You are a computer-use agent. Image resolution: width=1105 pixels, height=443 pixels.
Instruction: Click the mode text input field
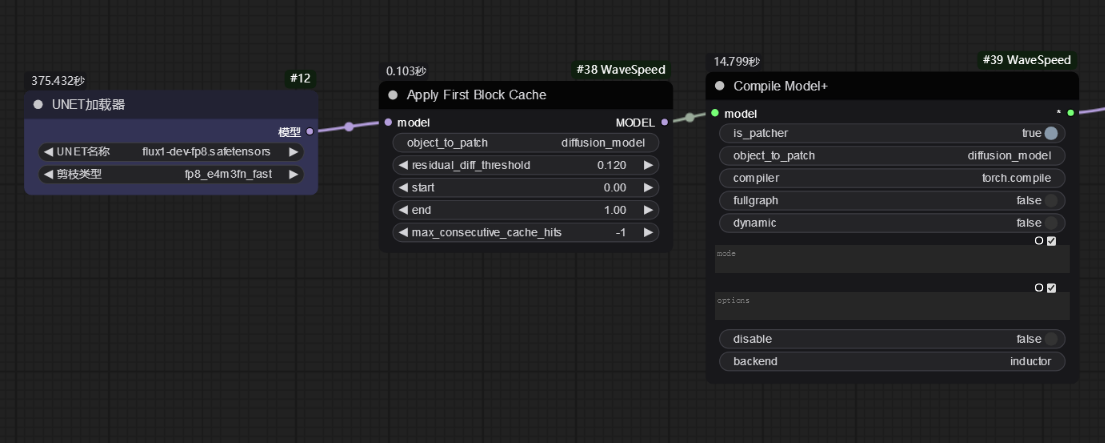coord(892,260)
